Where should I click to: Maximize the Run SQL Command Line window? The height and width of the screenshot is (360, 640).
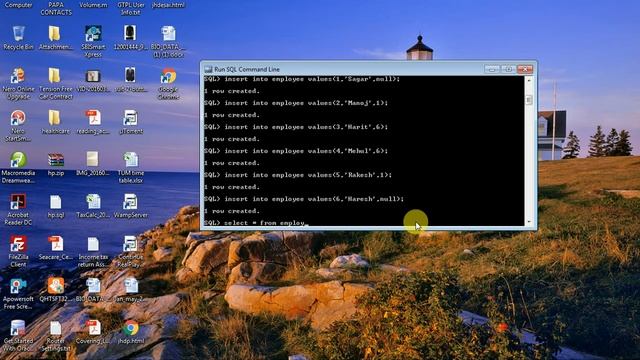coord(508,69)
